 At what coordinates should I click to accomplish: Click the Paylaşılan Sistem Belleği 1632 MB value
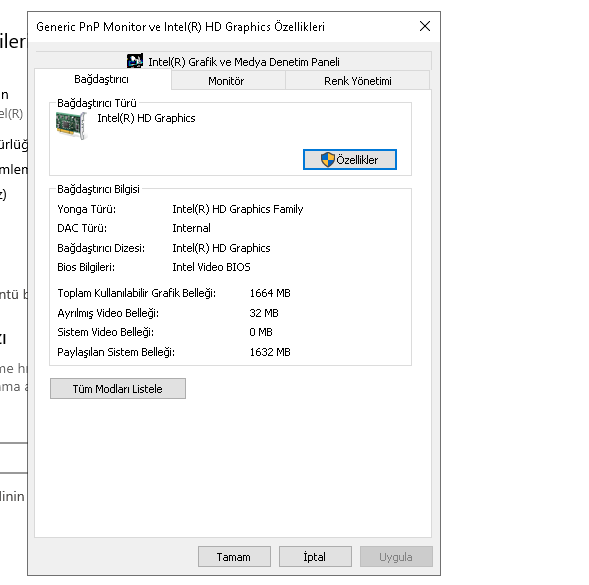click(270, 352)
